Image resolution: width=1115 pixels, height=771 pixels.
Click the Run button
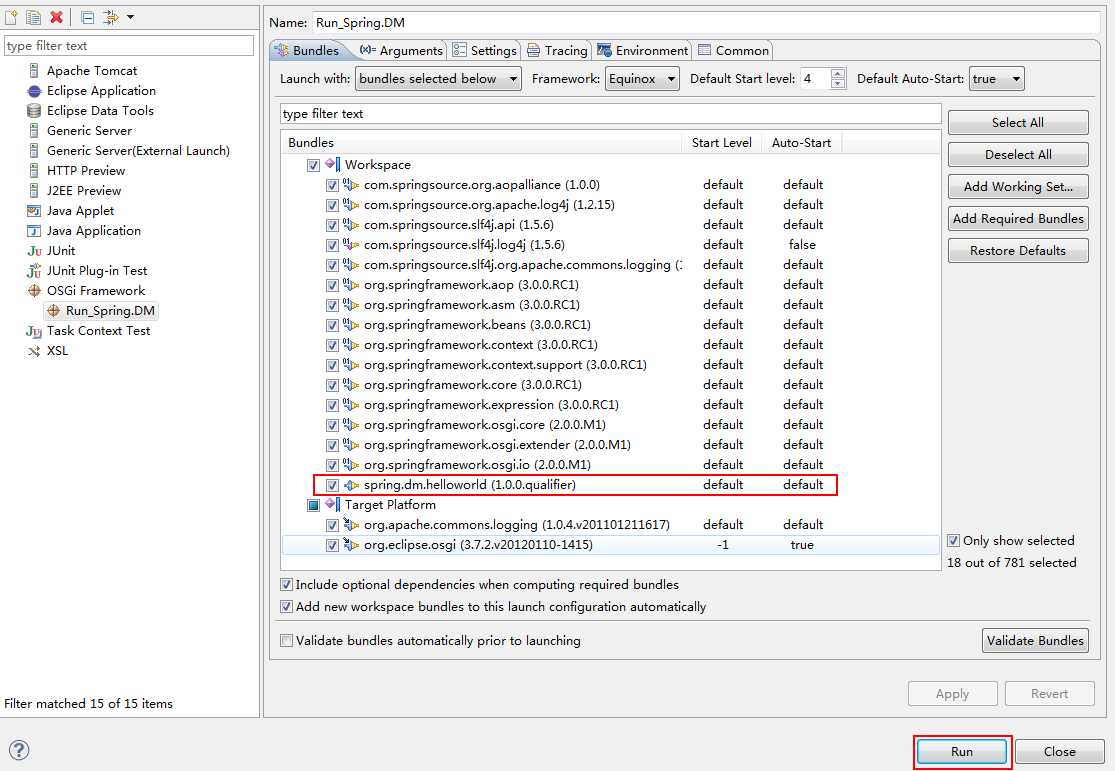pos(961,751)
